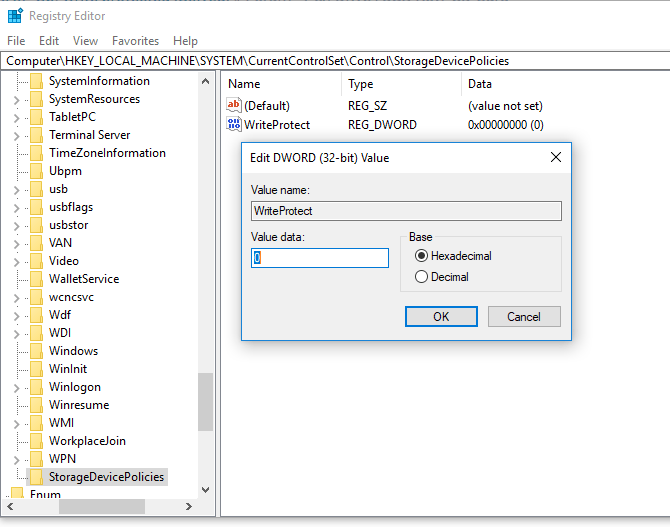
Task: Click the StorageDevicePolicies folder icon
Action: tap(37, 477)
